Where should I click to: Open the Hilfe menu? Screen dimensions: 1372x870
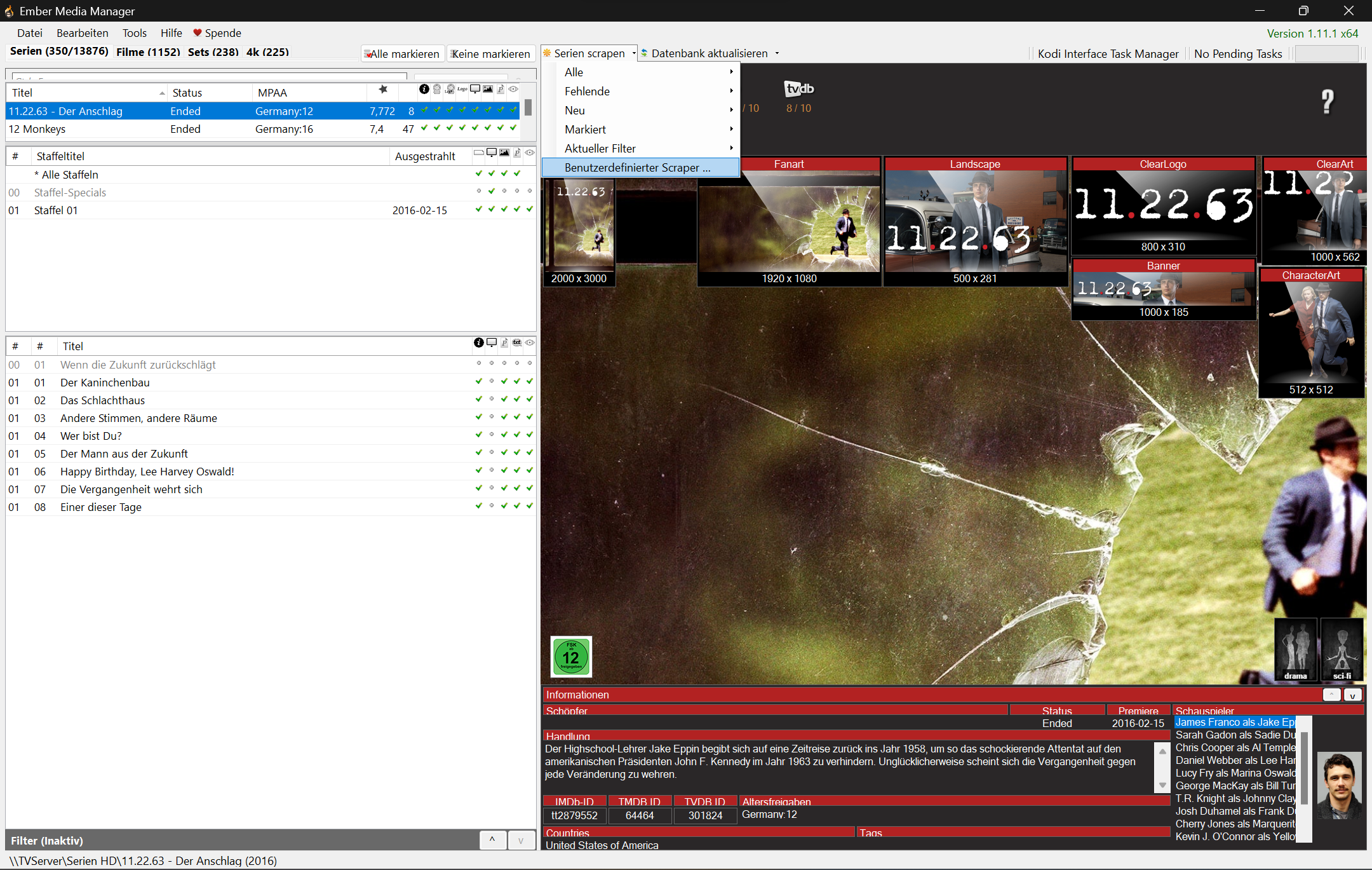click(171, 33)
